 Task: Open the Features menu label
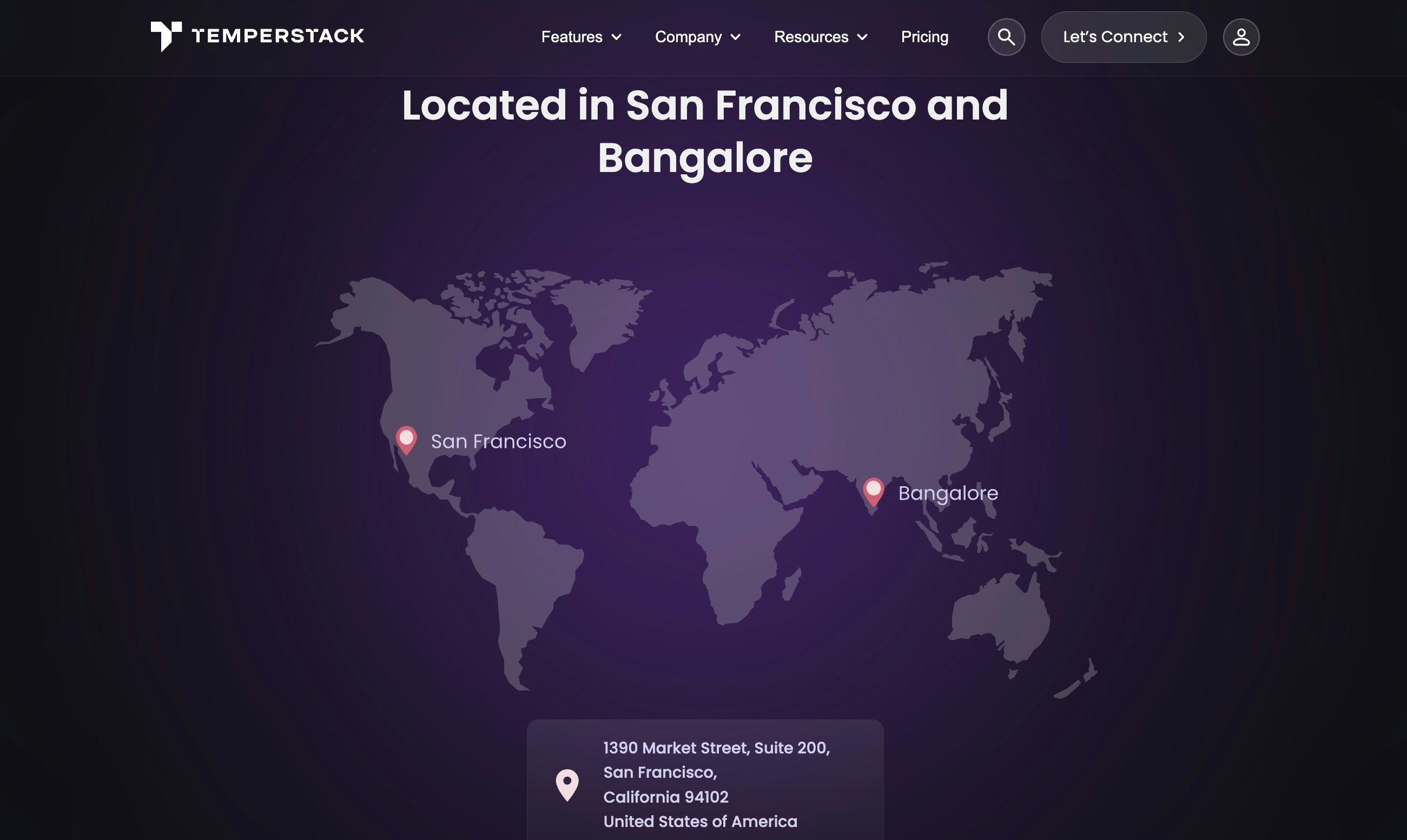(571, 37)
